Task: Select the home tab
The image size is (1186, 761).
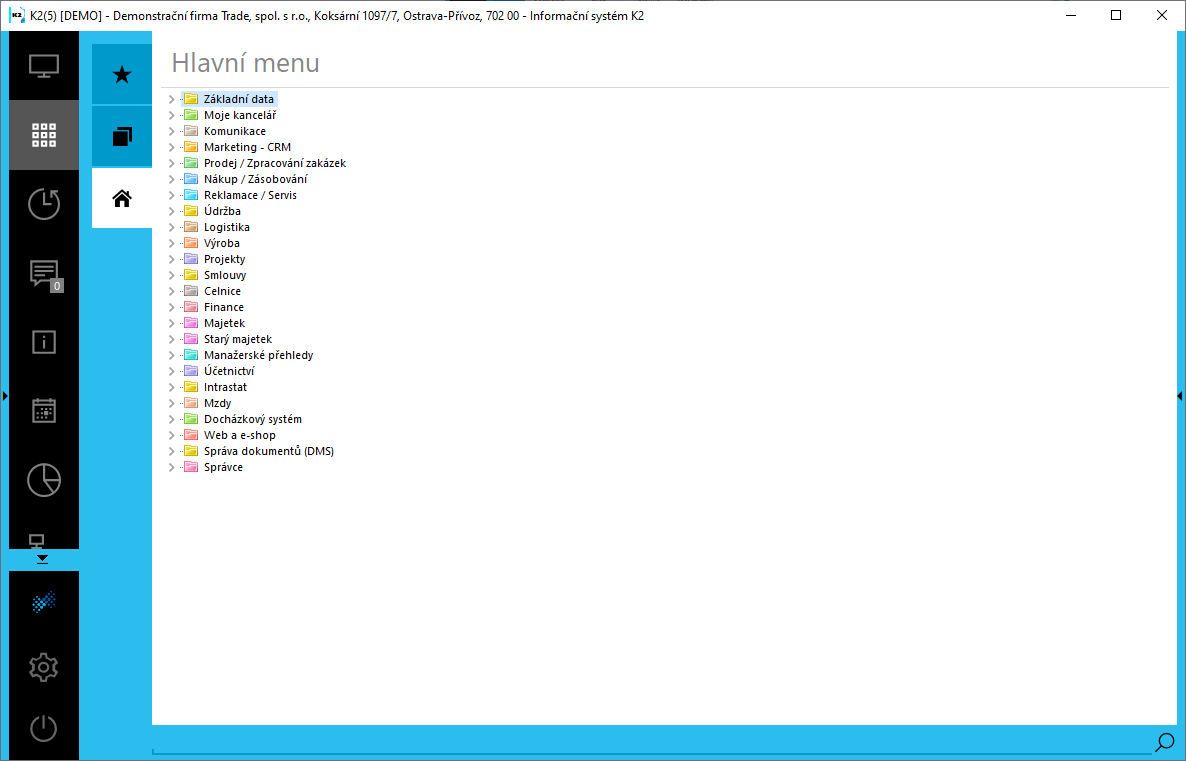Action: pos(122,198)
